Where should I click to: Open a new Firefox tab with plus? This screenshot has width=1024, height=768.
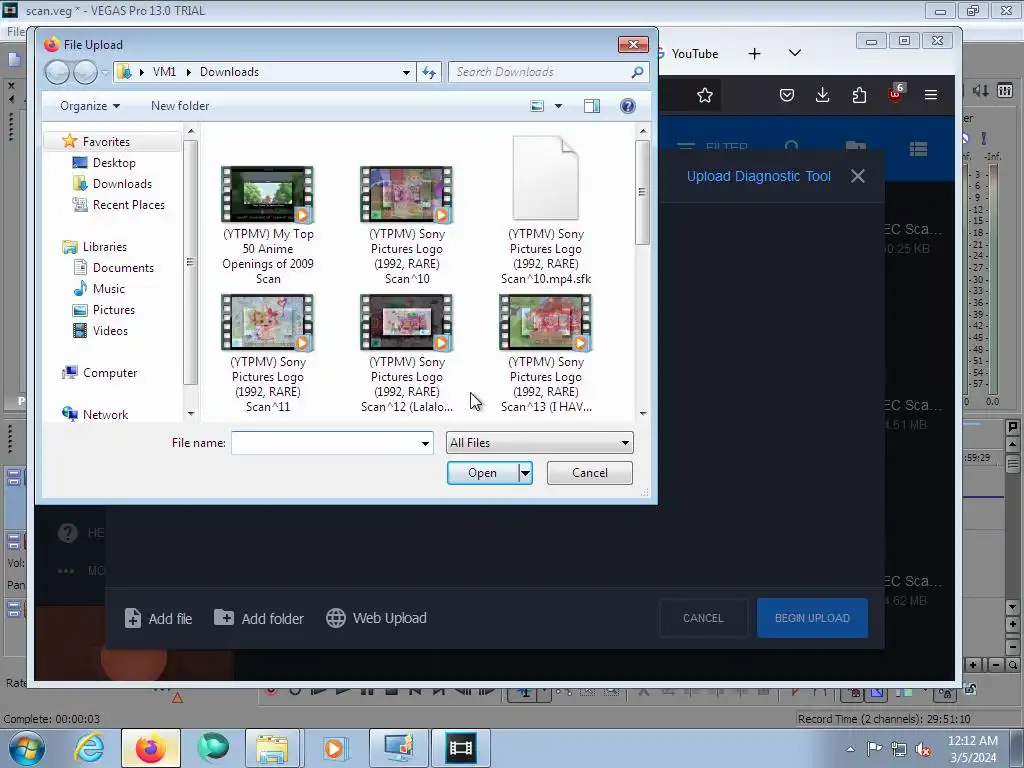tap(754, 54)
